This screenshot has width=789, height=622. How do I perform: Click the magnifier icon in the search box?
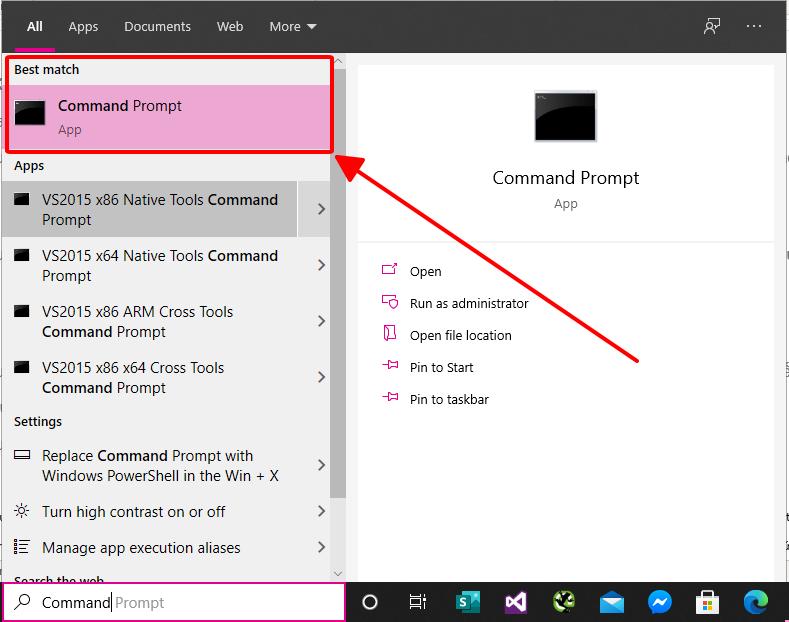(22, 602)
